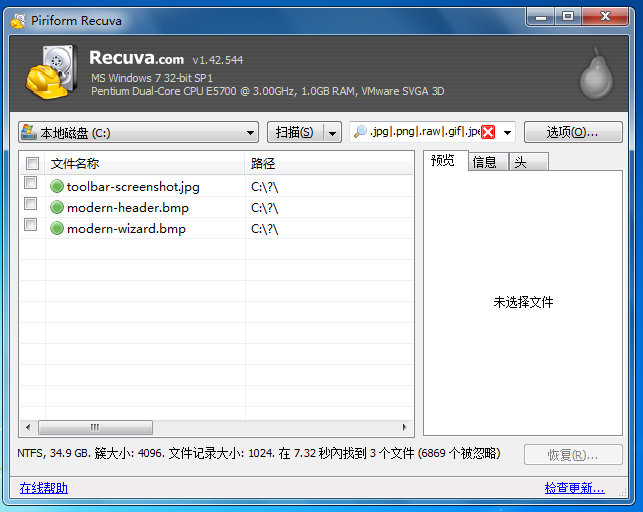643x512 pixels.
Task: Click the magnifier icon in the filter box
Action: [359, 132]
